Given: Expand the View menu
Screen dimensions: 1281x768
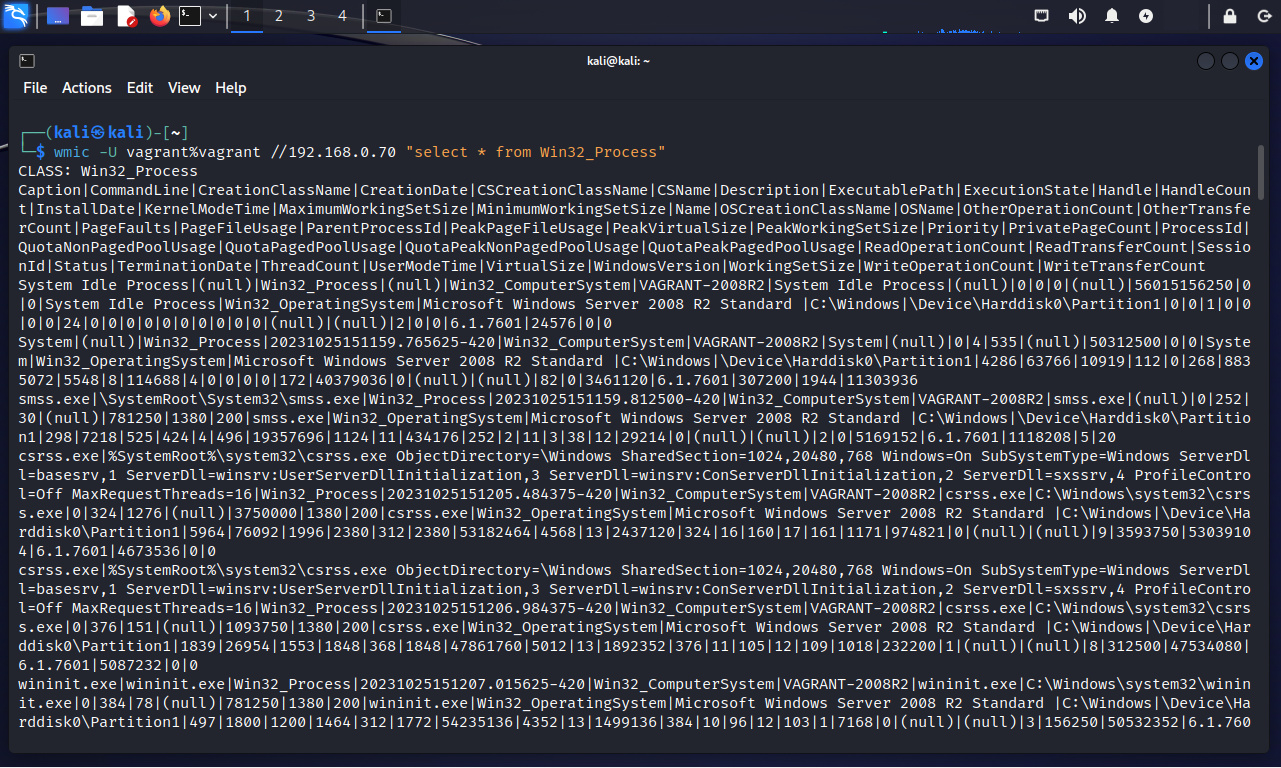Looking at the screenshot, I should point(184,88).
